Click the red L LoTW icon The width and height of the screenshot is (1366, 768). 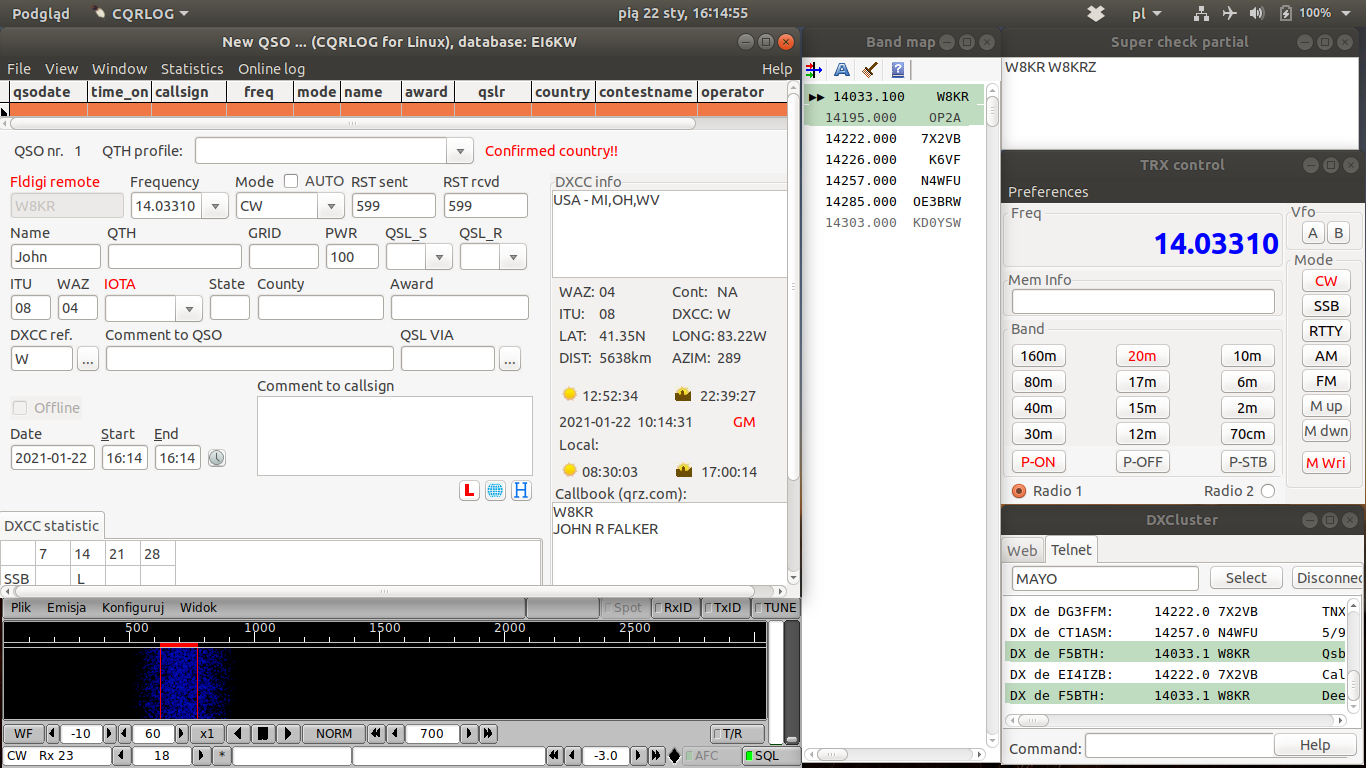(469, 490)
